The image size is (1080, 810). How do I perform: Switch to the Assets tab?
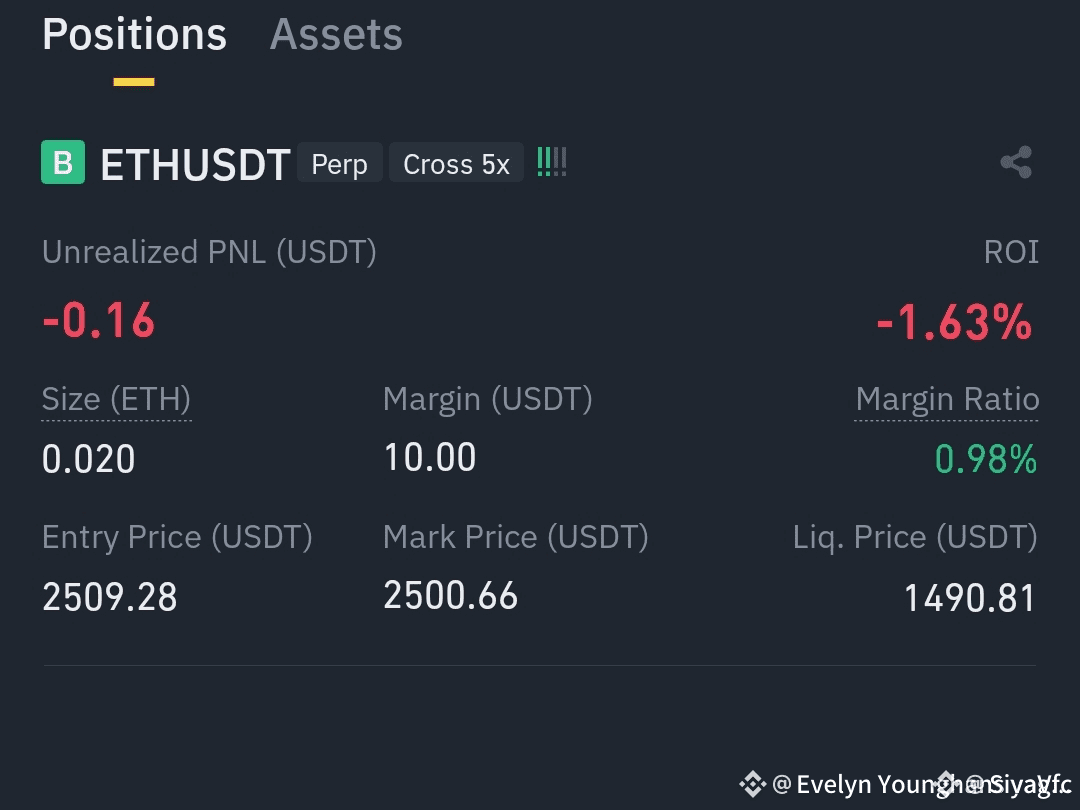coord(336,34)
